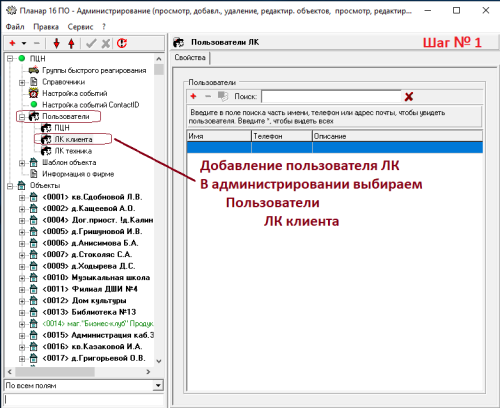Select <0012> Дом культуры object
Viewport: 500px width, 408px height.
84,301
